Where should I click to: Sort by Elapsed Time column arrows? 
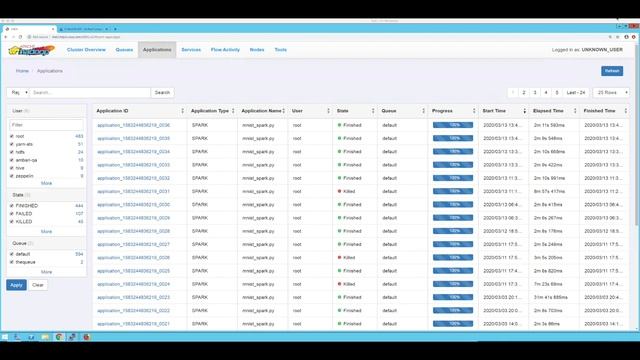(x=575, y=111)
